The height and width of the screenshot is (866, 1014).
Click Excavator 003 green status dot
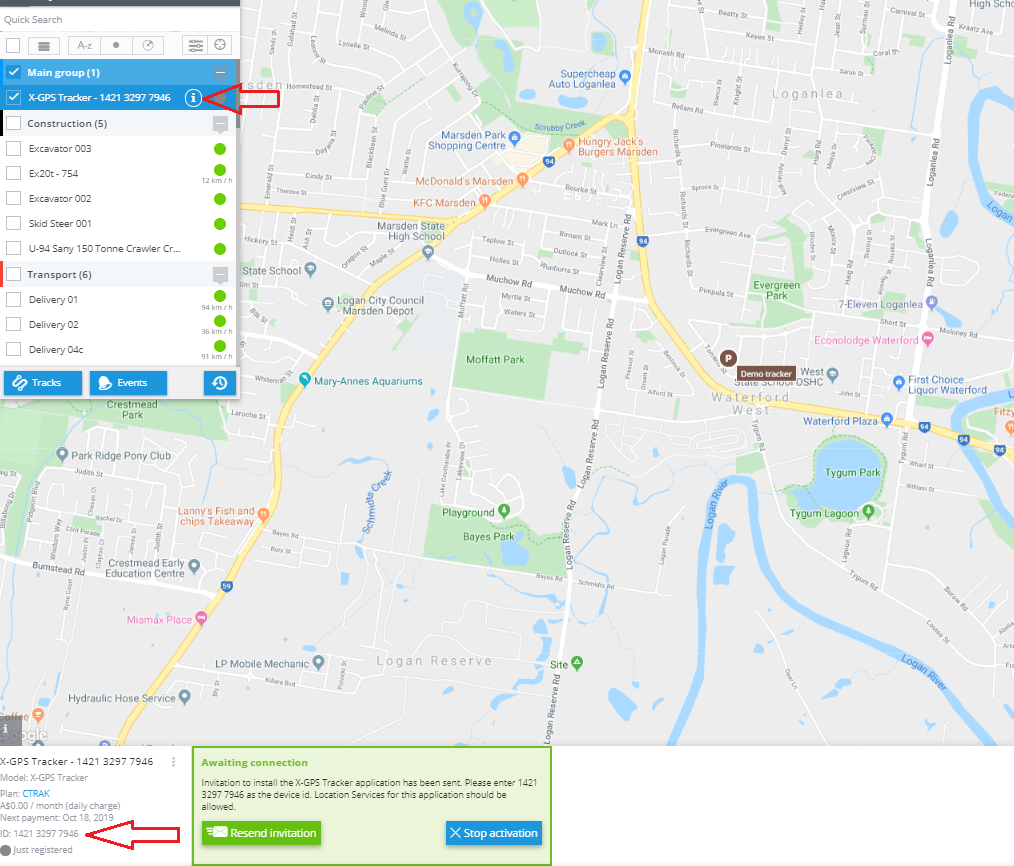[220, 149]
